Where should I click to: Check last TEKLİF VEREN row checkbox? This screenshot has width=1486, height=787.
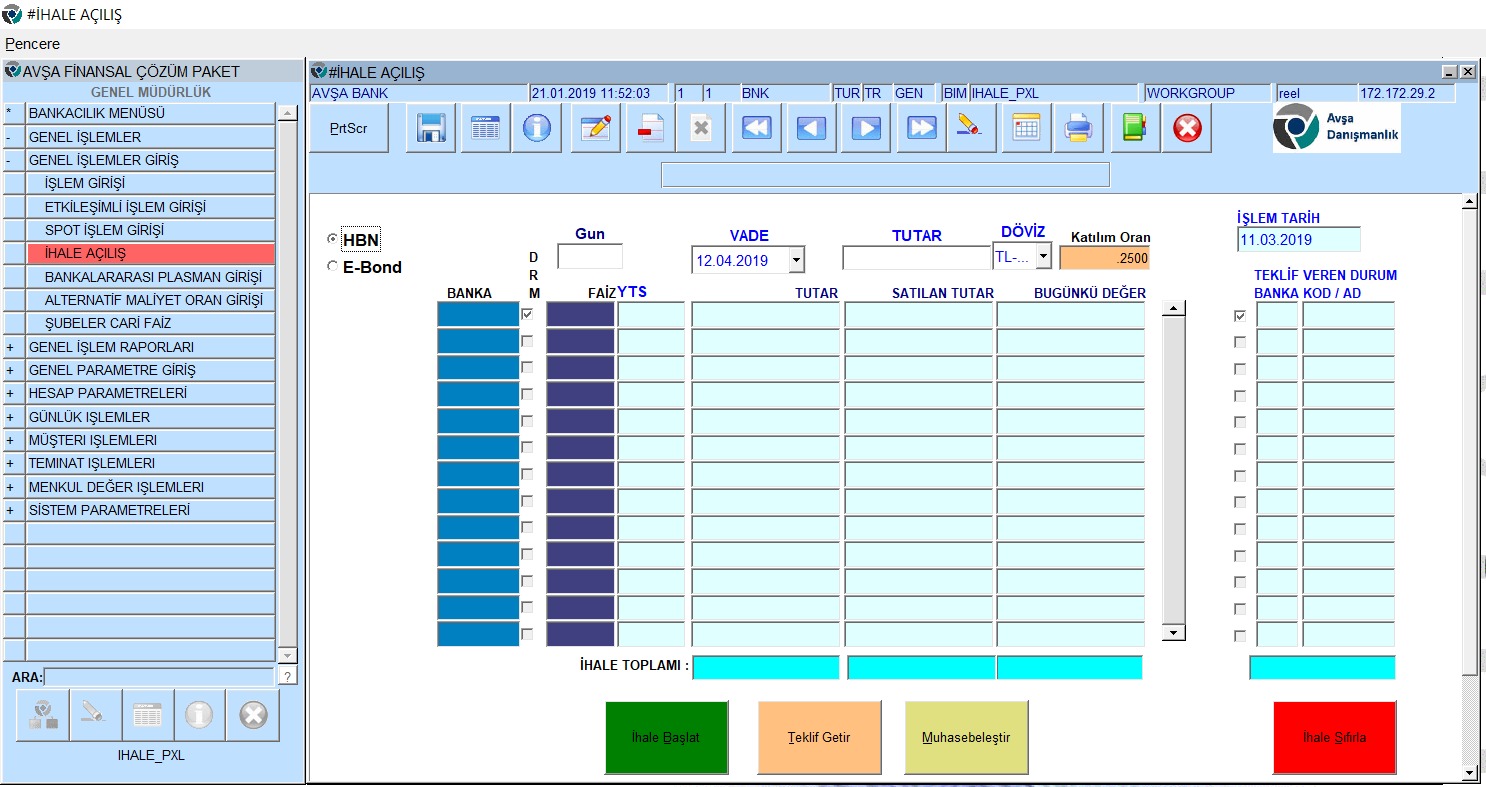(x=1240, y=636)
